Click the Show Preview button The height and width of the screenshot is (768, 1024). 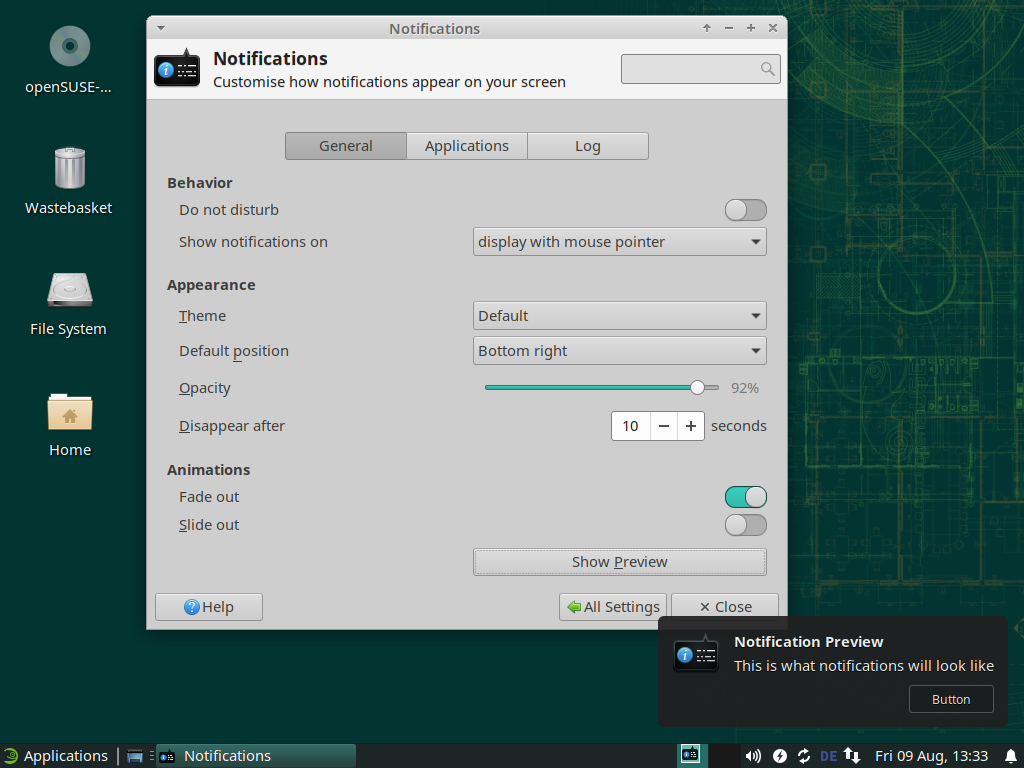619,562
